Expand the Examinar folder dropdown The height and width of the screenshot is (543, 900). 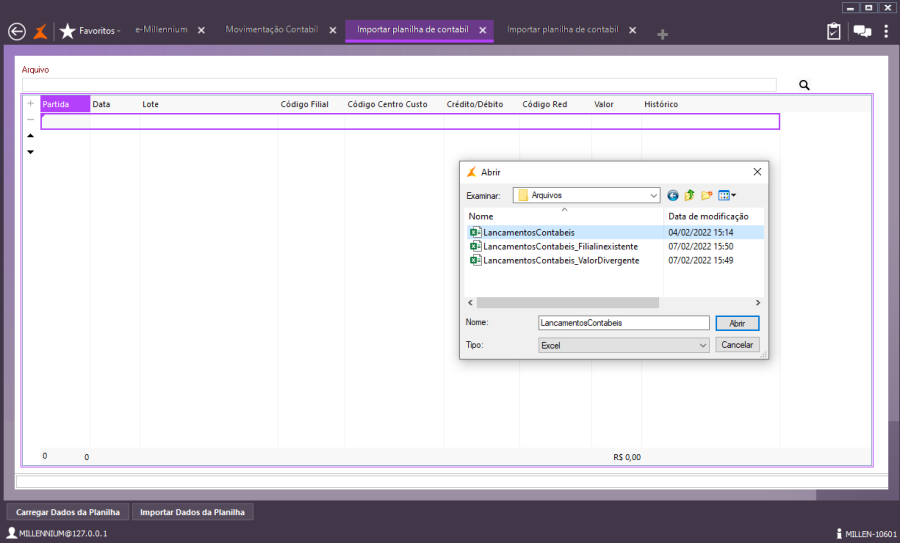coord(654,196)
